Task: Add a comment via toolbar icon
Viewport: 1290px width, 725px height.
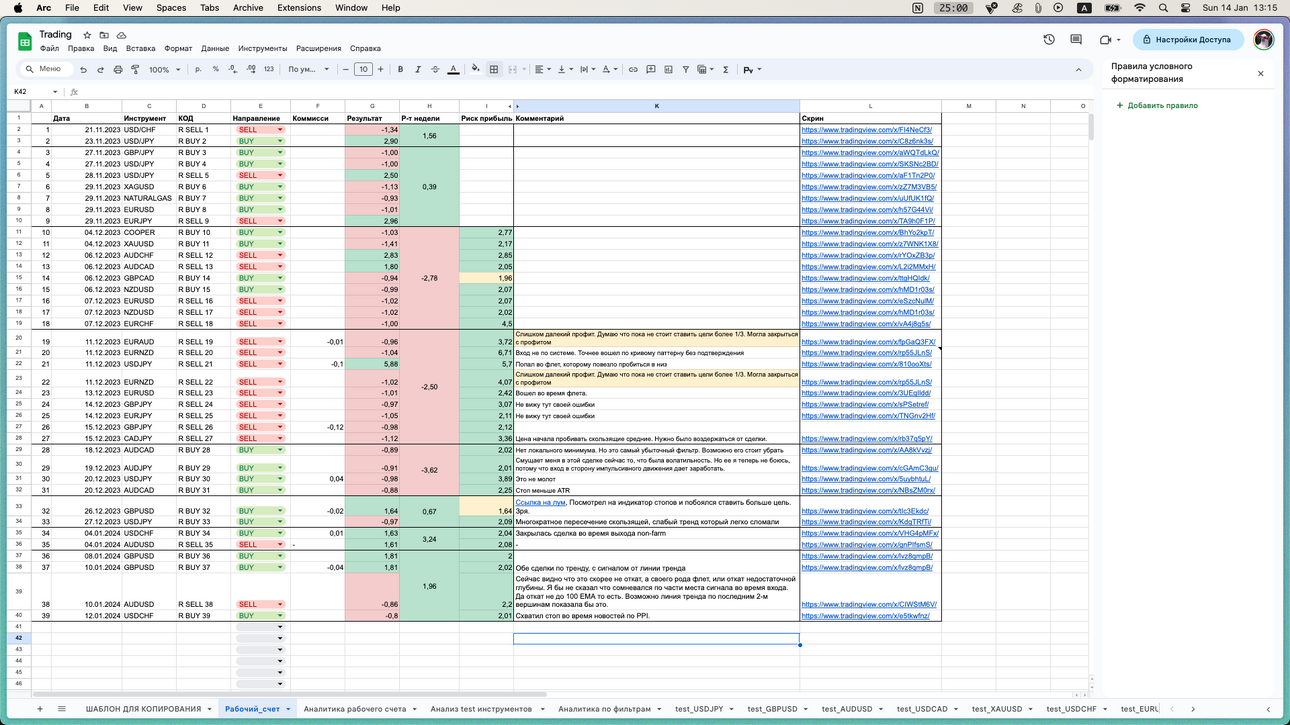Action: pyautogui.click(x=651, y=70)
